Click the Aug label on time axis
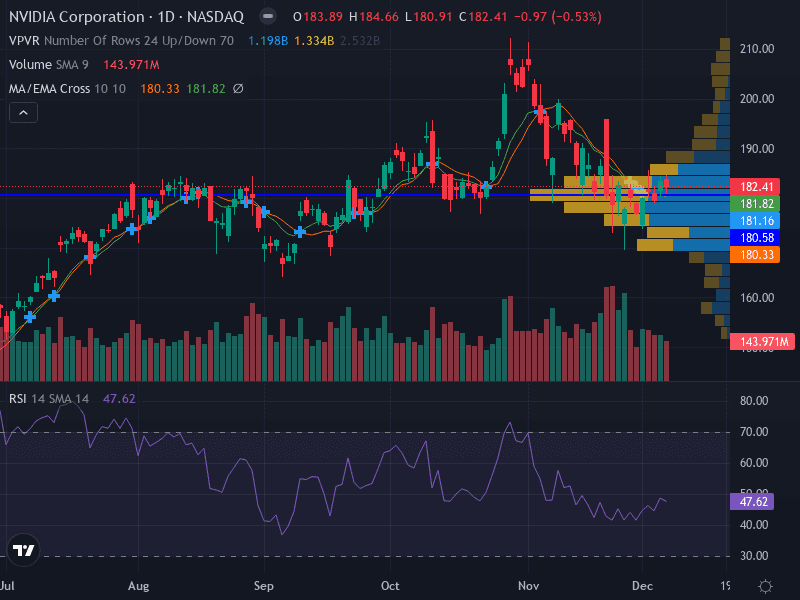 pos(138,586)
